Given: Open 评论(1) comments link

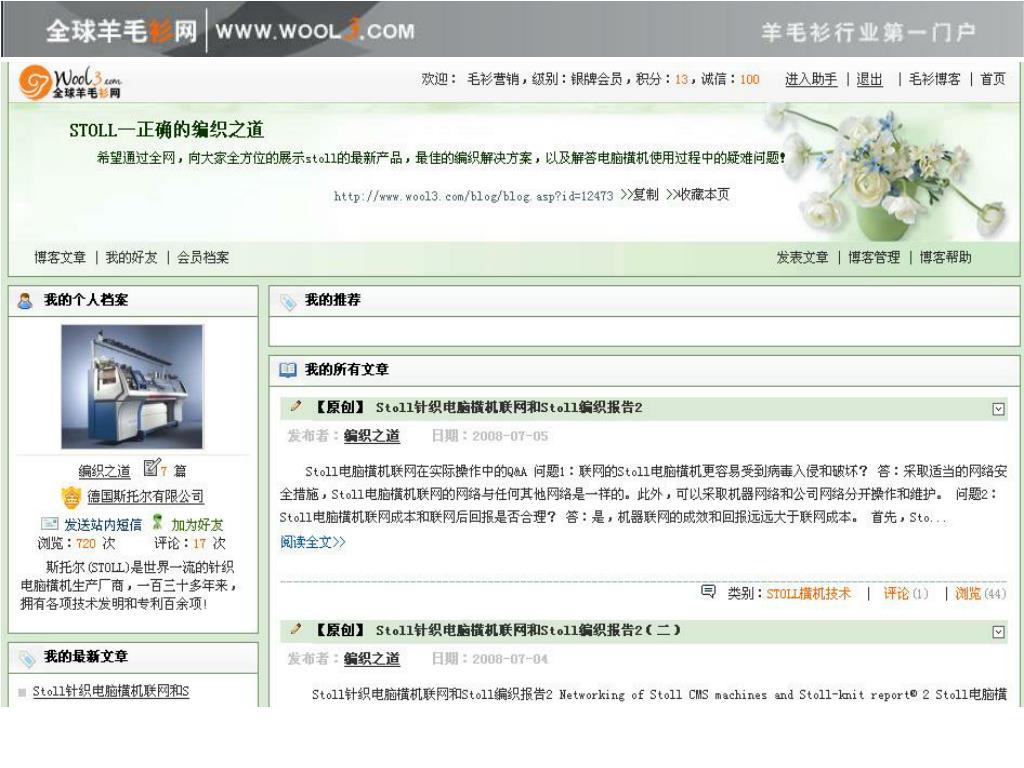Looking at the screenshot, I should point(905,594).
